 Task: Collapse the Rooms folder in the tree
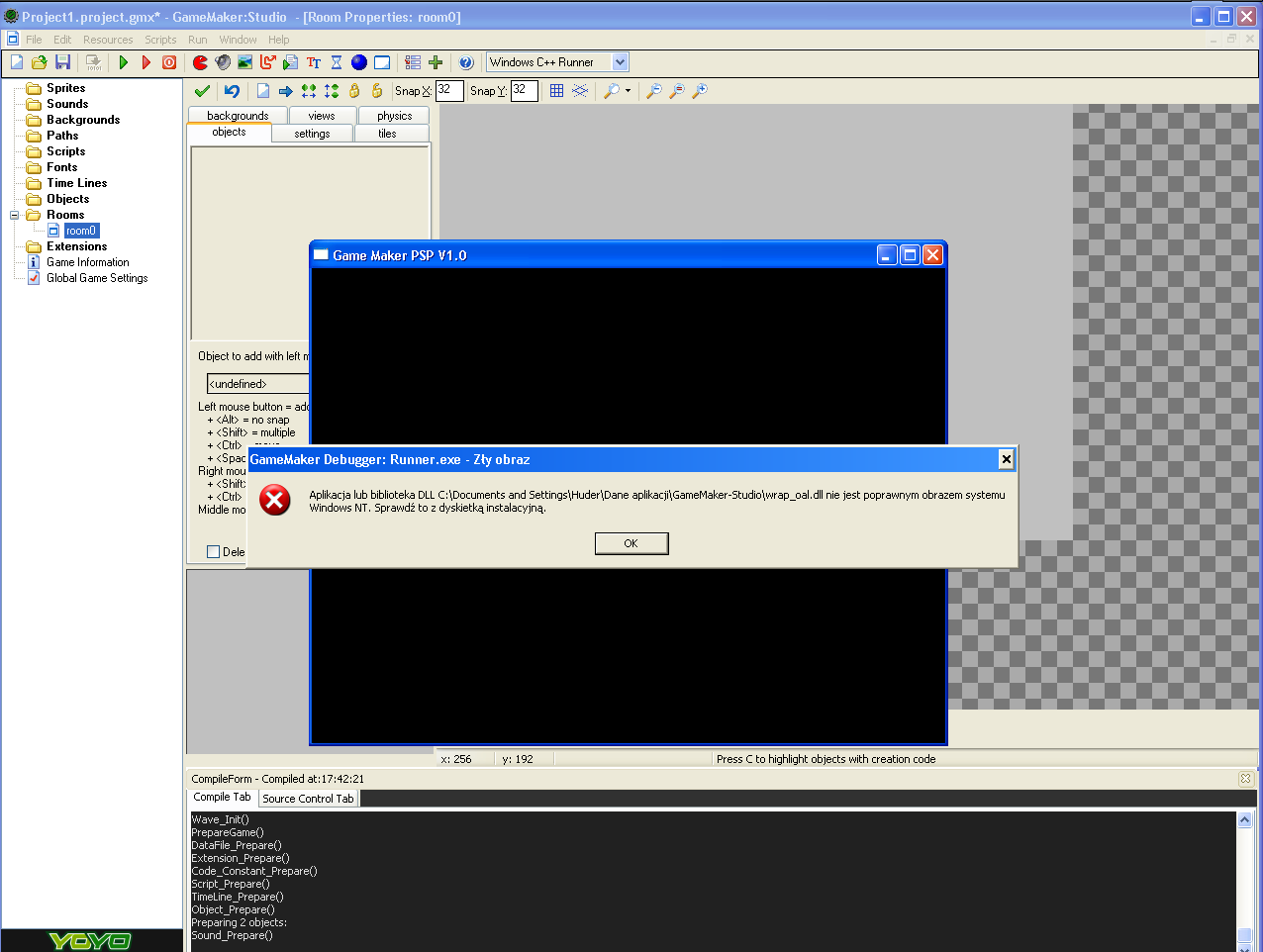[15, 215]
